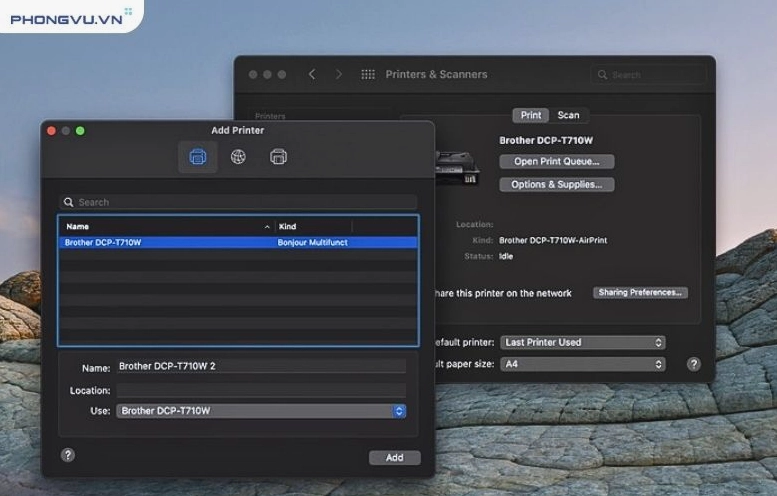Screen dimensions: 777x496
Task: Click the printer Name text field
Action: click(x=261, y=367)
